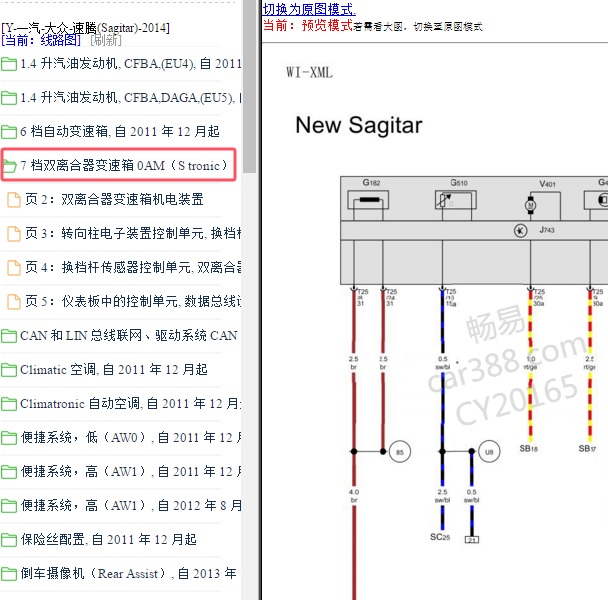Click folder icon for Climatronic 自动空调
608x600 pixels.
pyautogui.click(x=9, y=404)
